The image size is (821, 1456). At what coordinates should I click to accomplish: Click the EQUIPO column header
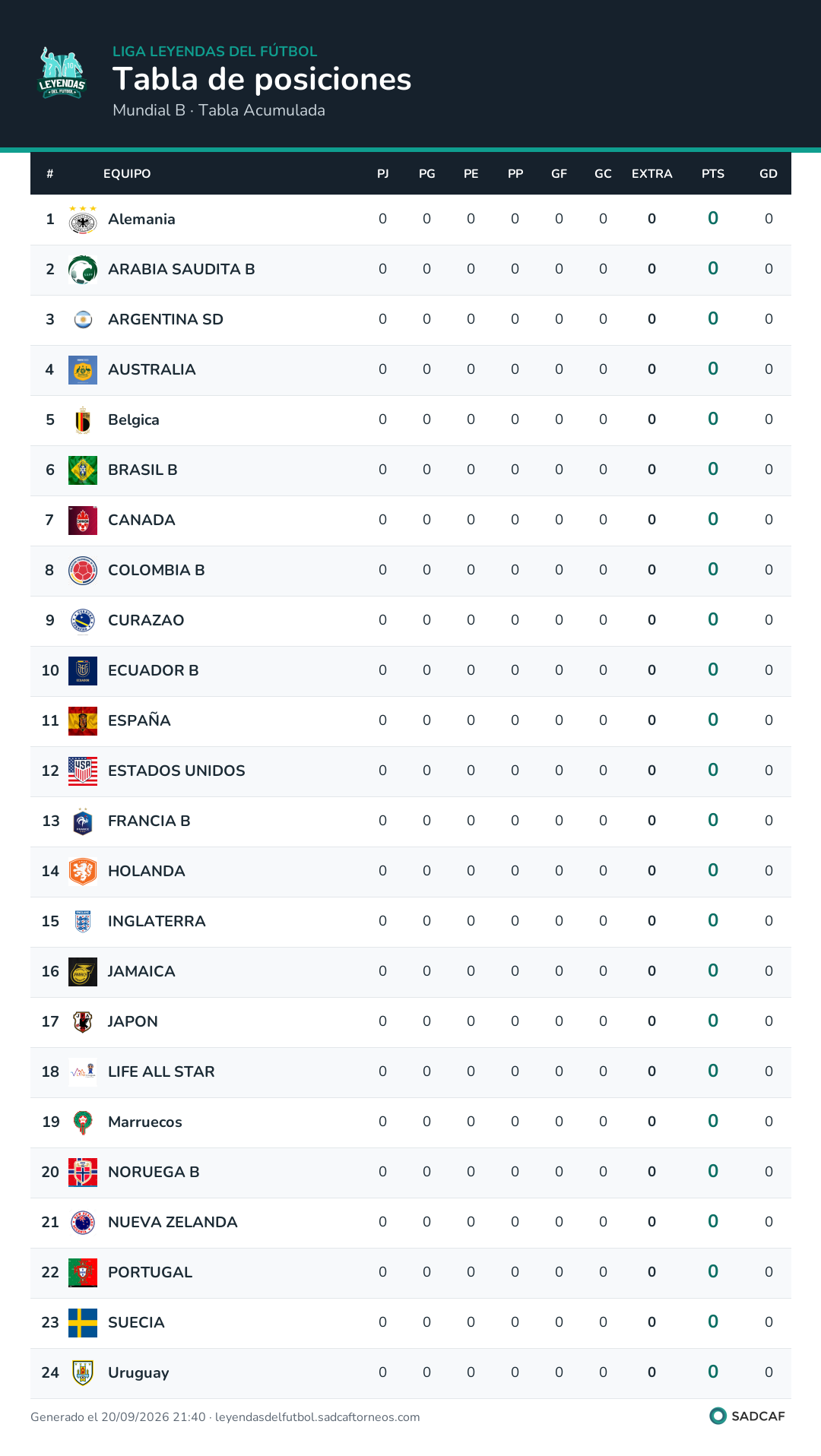point(127,174)
